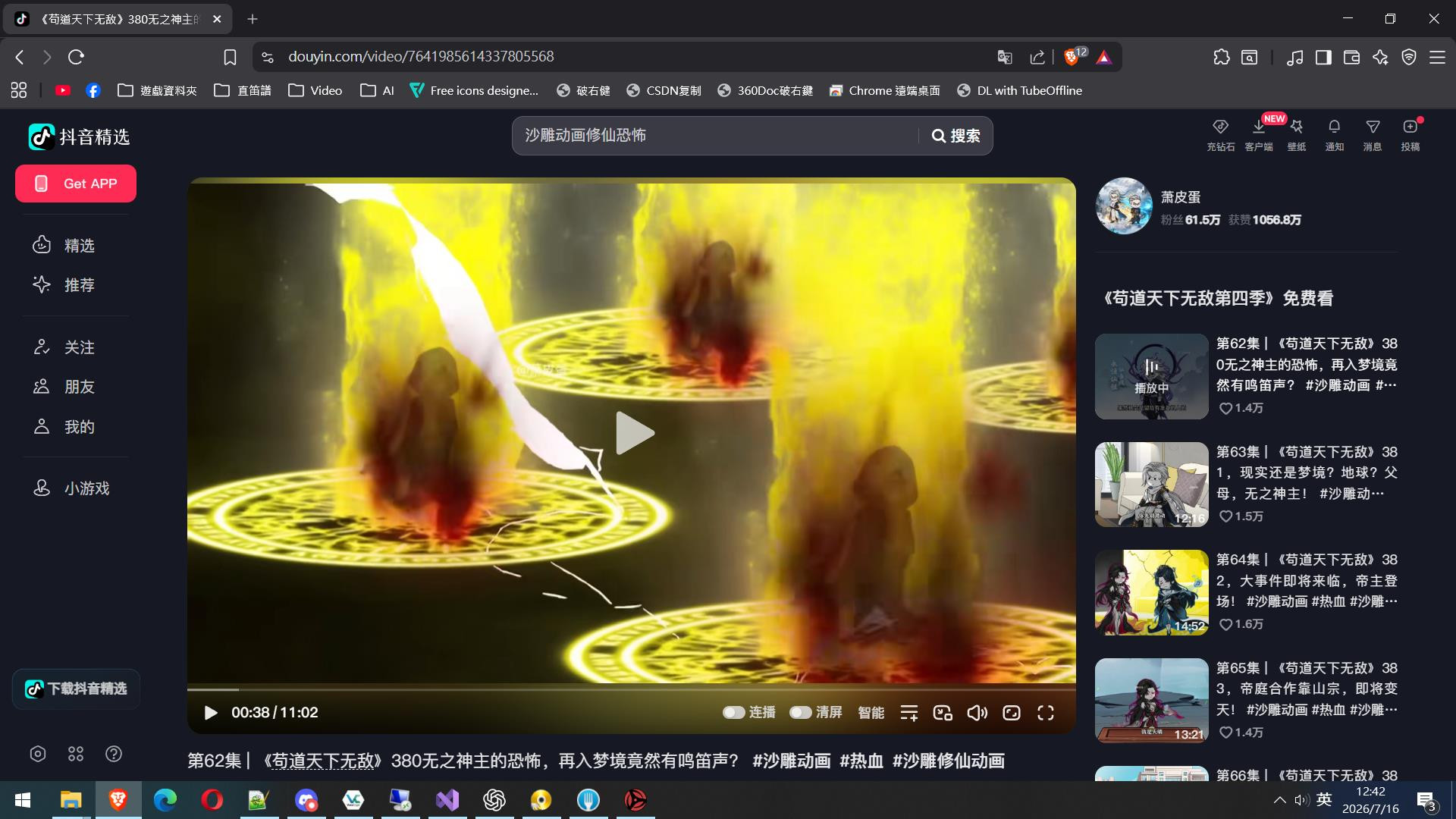This screenshot has height=819, width=1456.
Task: Open the 小游戏 sidebar section
Action: tap(71, 488)
